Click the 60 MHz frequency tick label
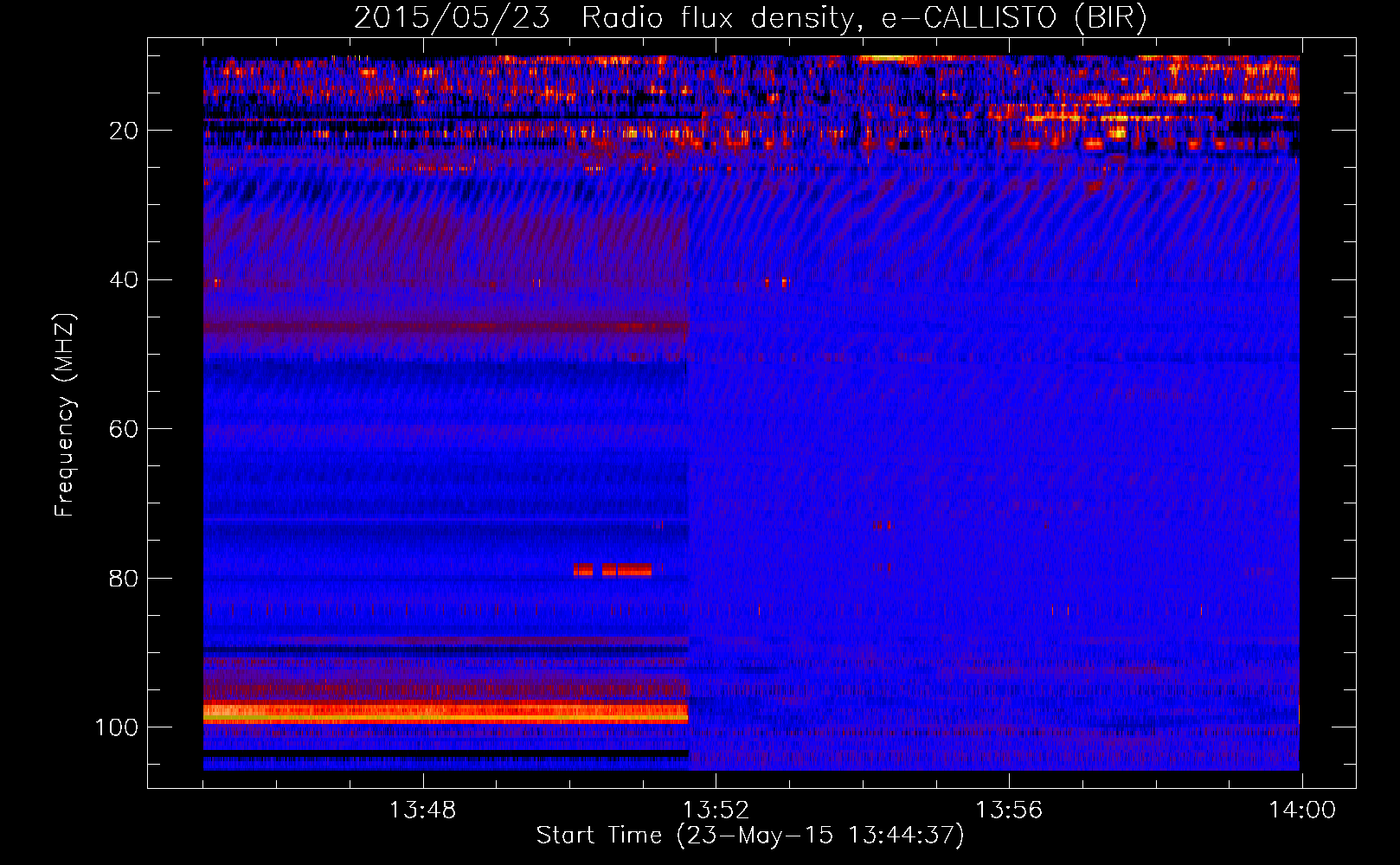 [124, 430]
